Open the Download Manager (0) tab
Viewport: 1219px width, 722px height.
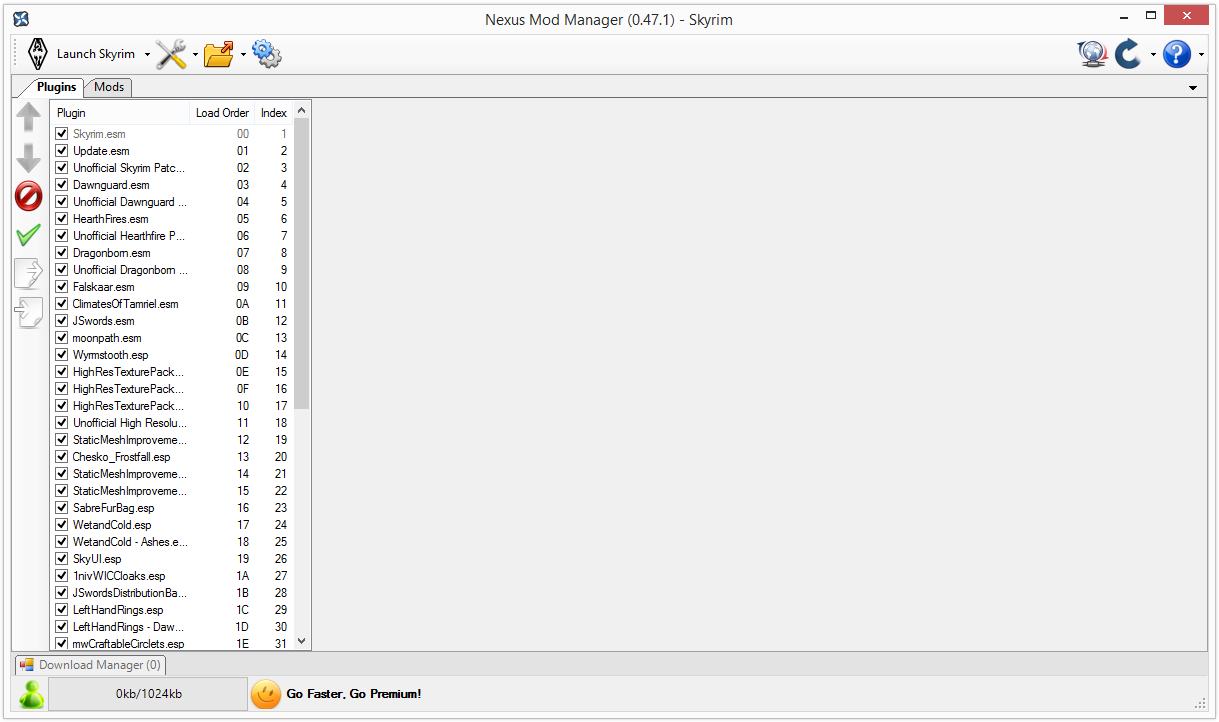click(90, 665)
